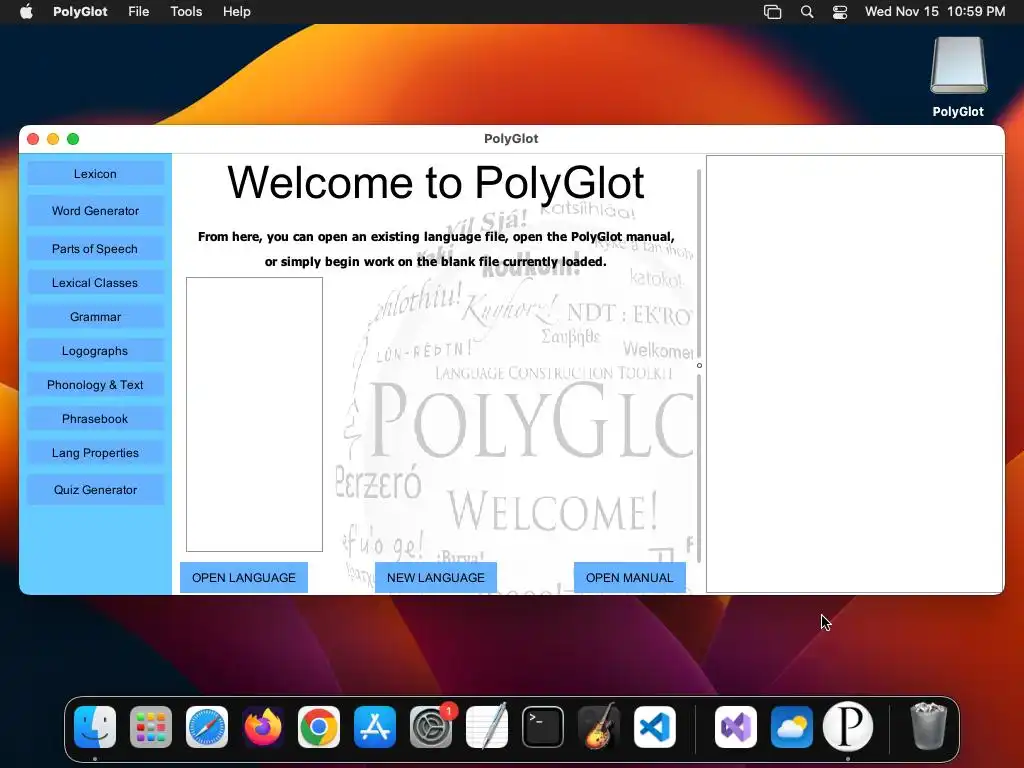This screenshot has height=768, width=1024.
Task: Open Lexical Classes section
Action: pyautogui.click(x=95, y=283)
